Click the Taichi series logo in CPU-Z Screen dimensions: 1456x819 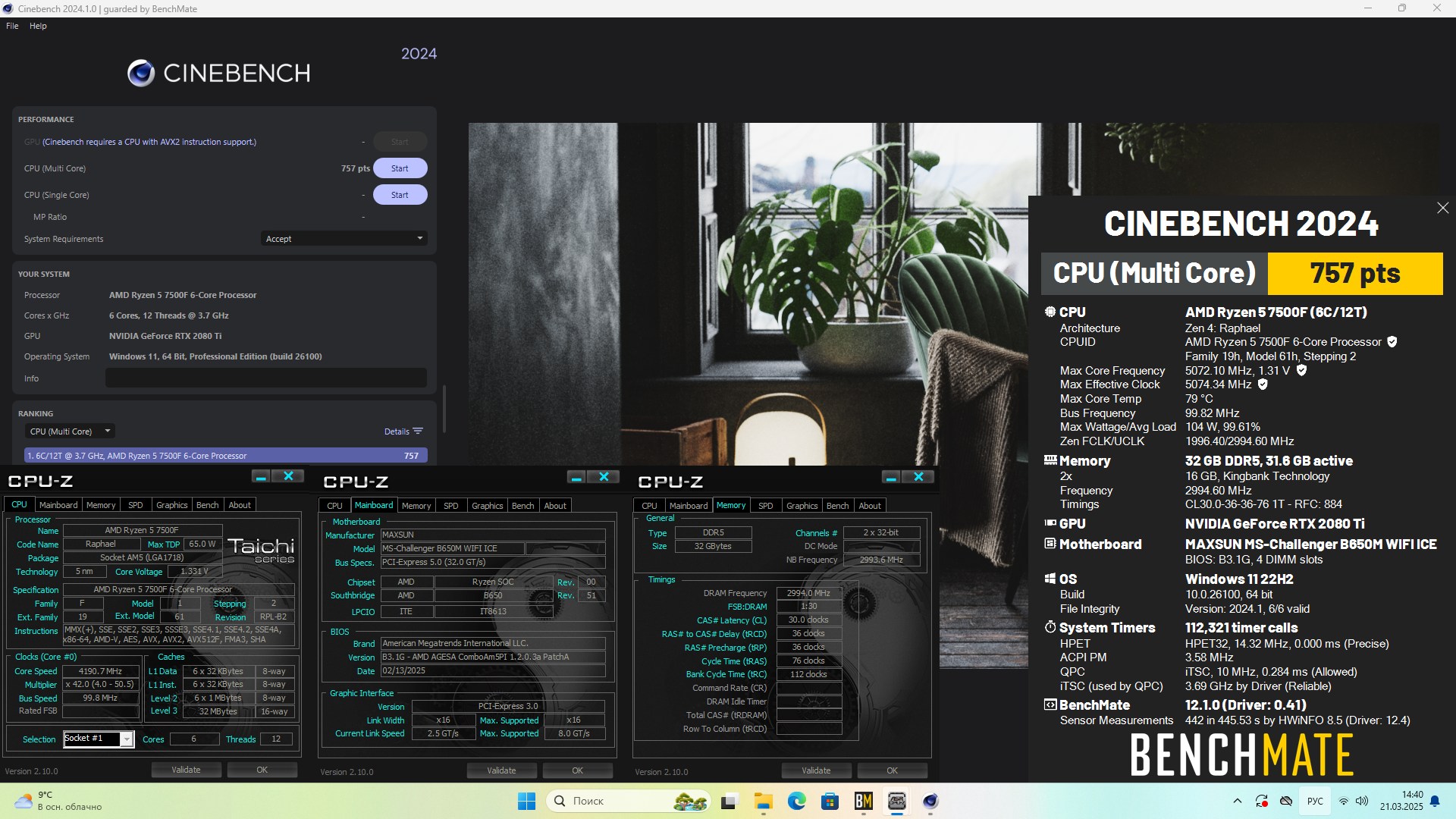point(261,551)
